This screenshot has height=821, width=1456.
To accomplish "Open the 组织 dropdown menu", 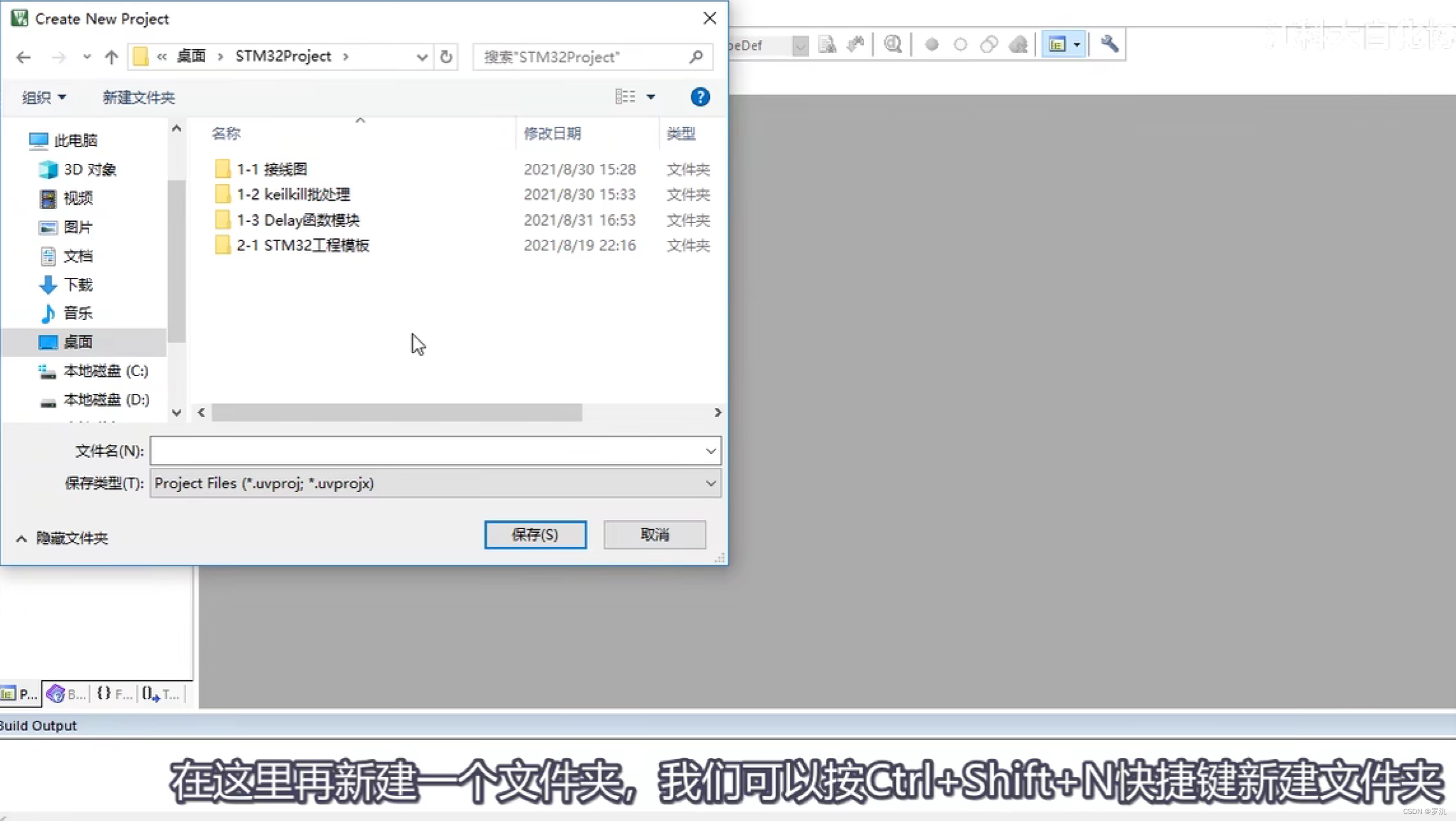I will [x=43, y=98].
